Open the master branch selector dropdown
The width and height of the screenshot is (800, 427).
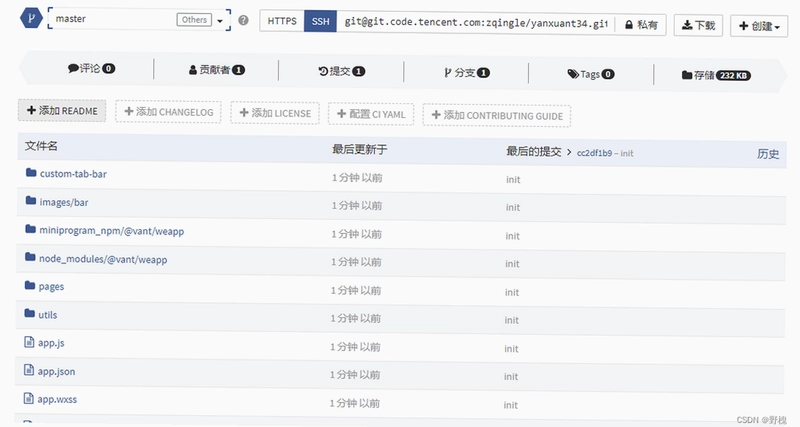[x=139, y=19]
